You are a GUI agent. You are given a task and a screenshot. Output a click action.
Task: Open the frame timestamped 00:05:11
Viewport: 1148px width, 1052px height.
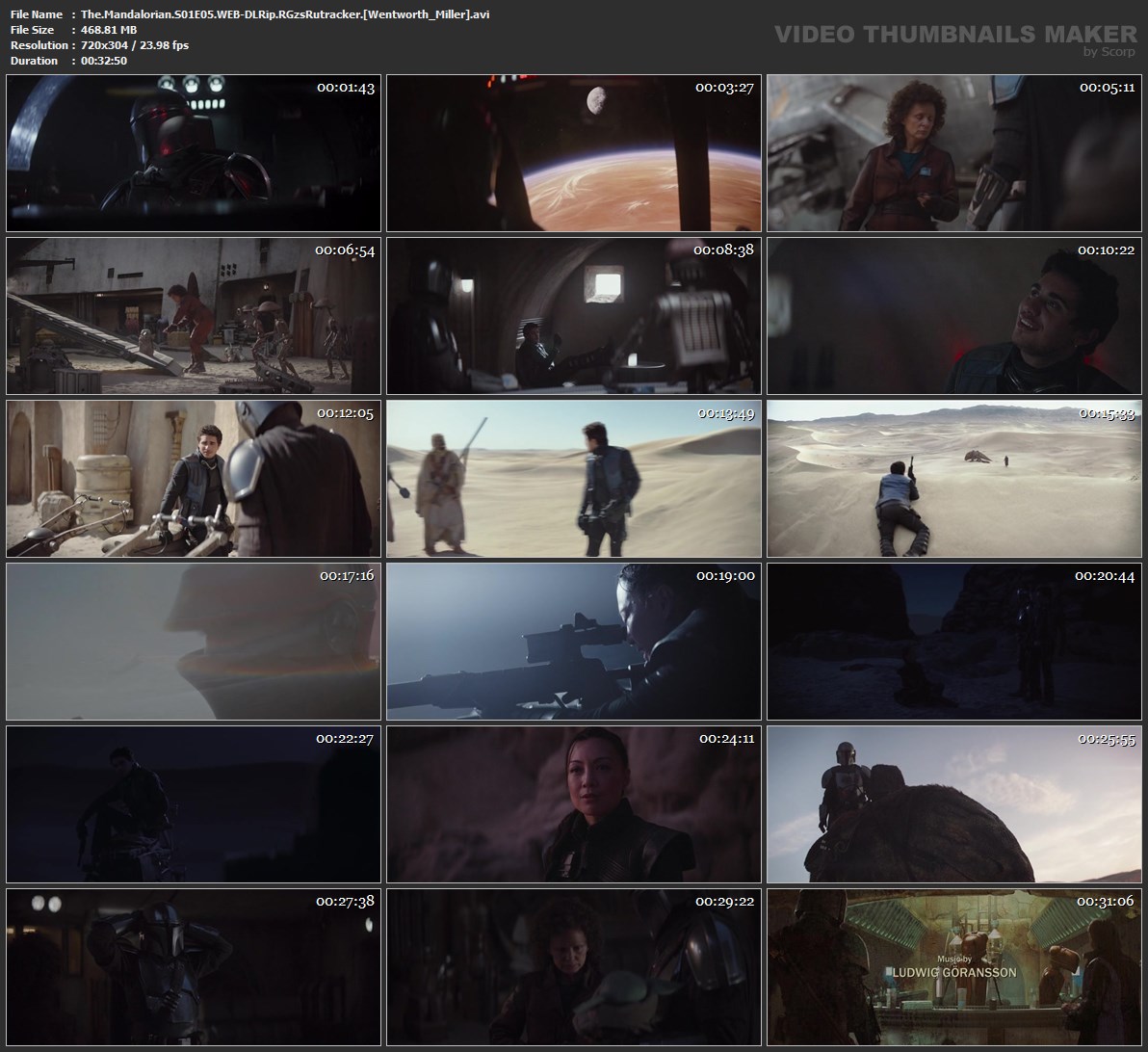click(954, 153)
